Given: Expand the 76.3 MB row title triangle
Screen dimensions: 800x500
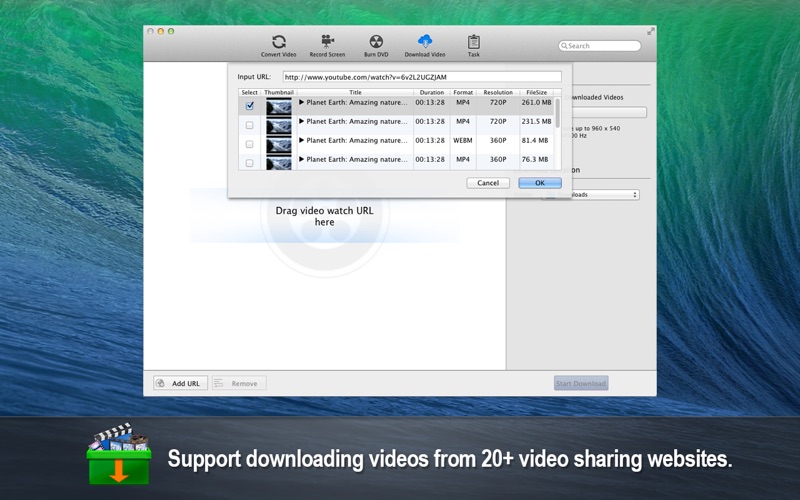Looking at the screenshot, I should coord(302,159).
